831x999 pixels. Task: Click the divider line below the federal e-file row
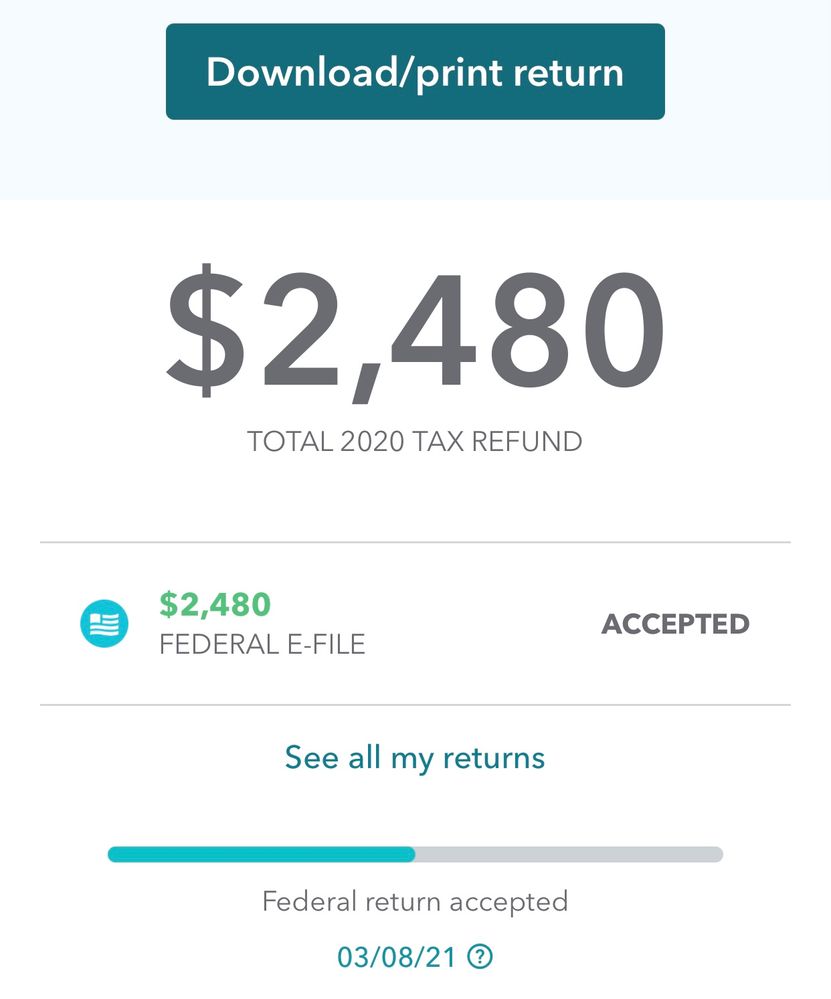[x=415, y=705]
